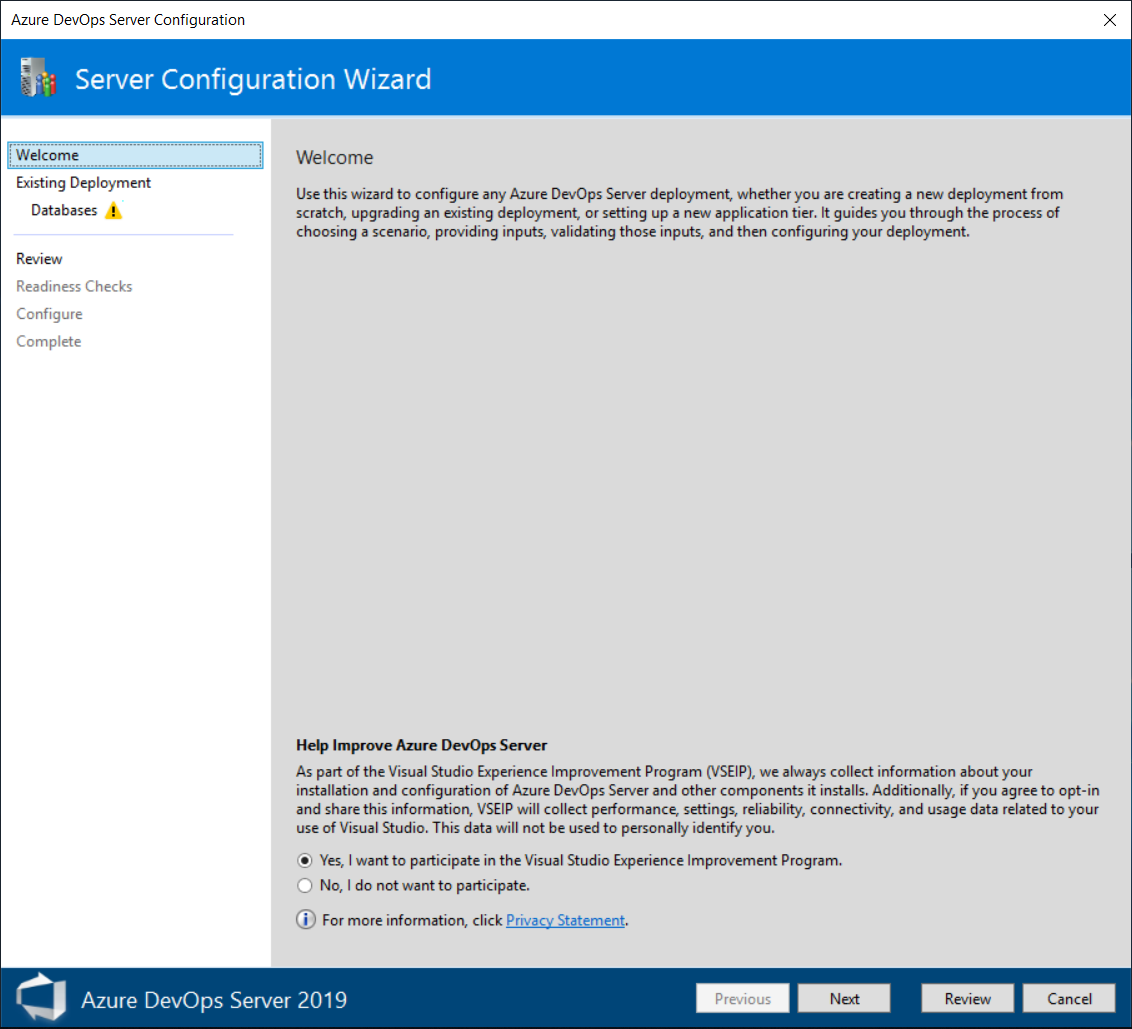Click the Review button in footer

(x=967, y=998)
